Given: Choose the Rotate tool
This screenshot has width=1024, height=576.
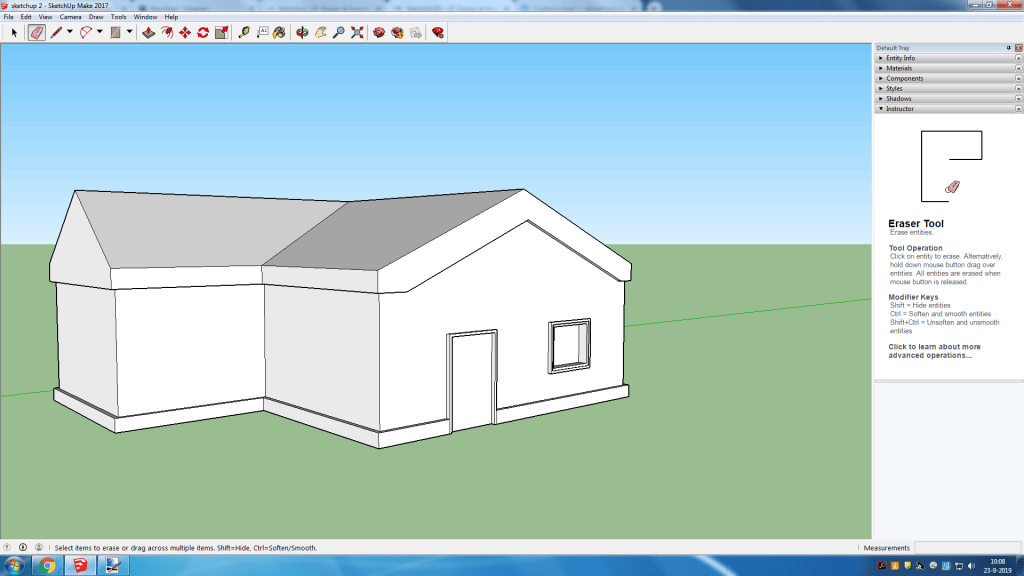Looking at the screenshot, I should (x=203, y=32).
